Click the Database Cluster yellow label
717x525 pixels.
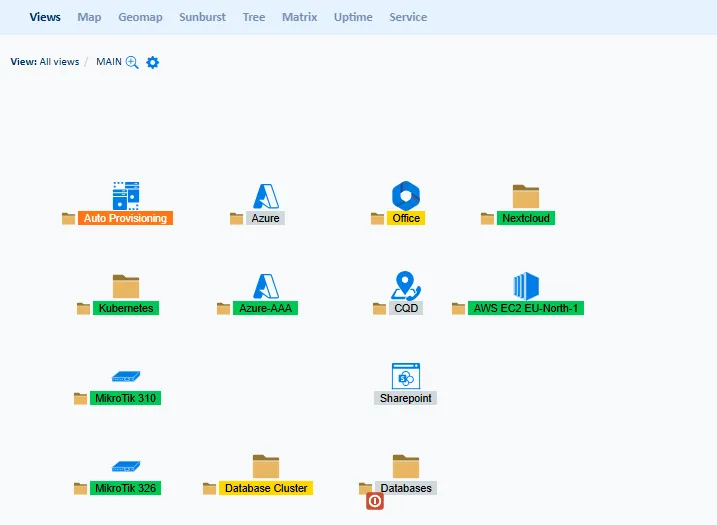[x=266, y=489]
